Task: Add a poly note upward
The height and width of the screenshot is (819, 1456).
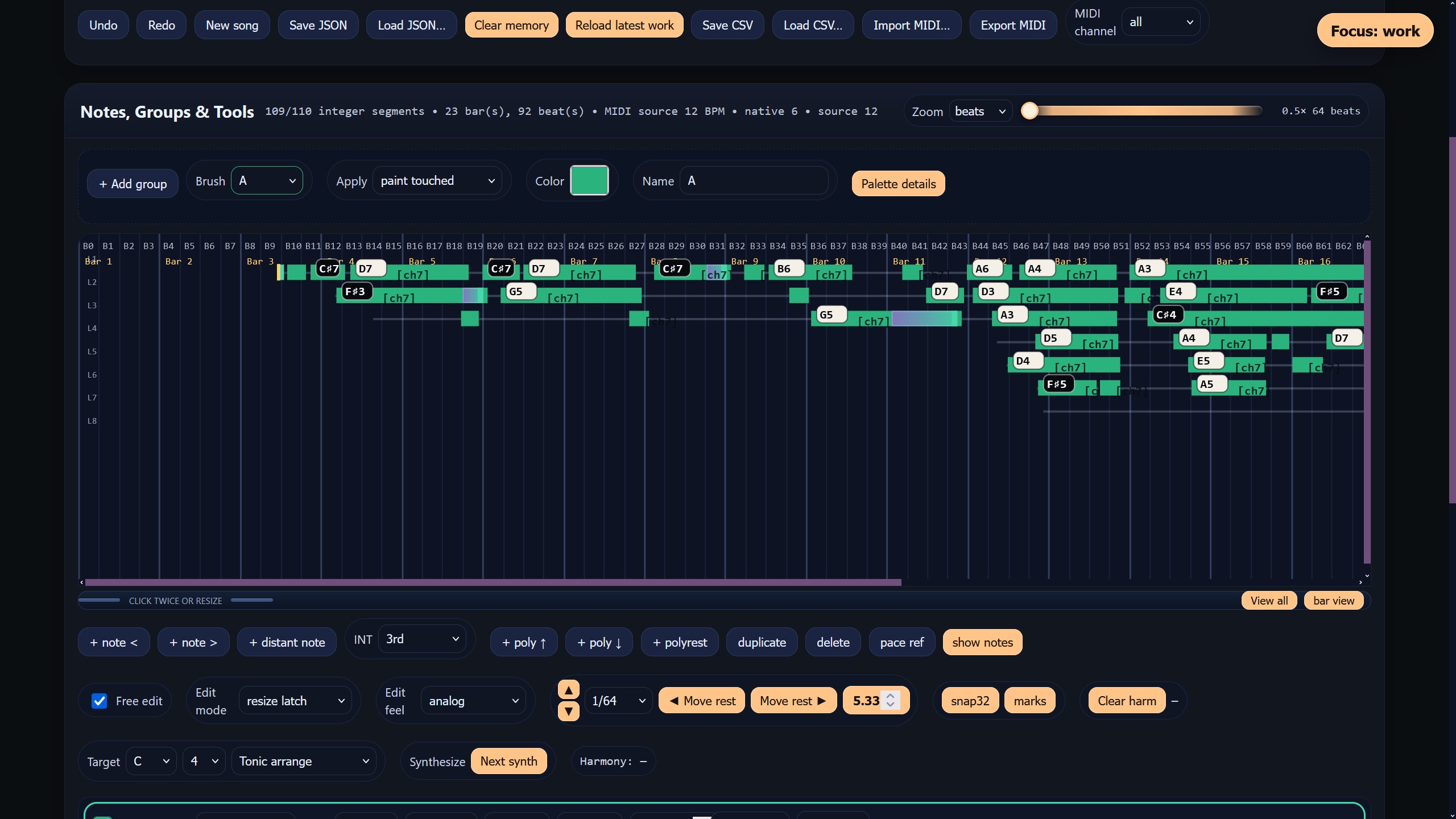Action: point(524,642)
